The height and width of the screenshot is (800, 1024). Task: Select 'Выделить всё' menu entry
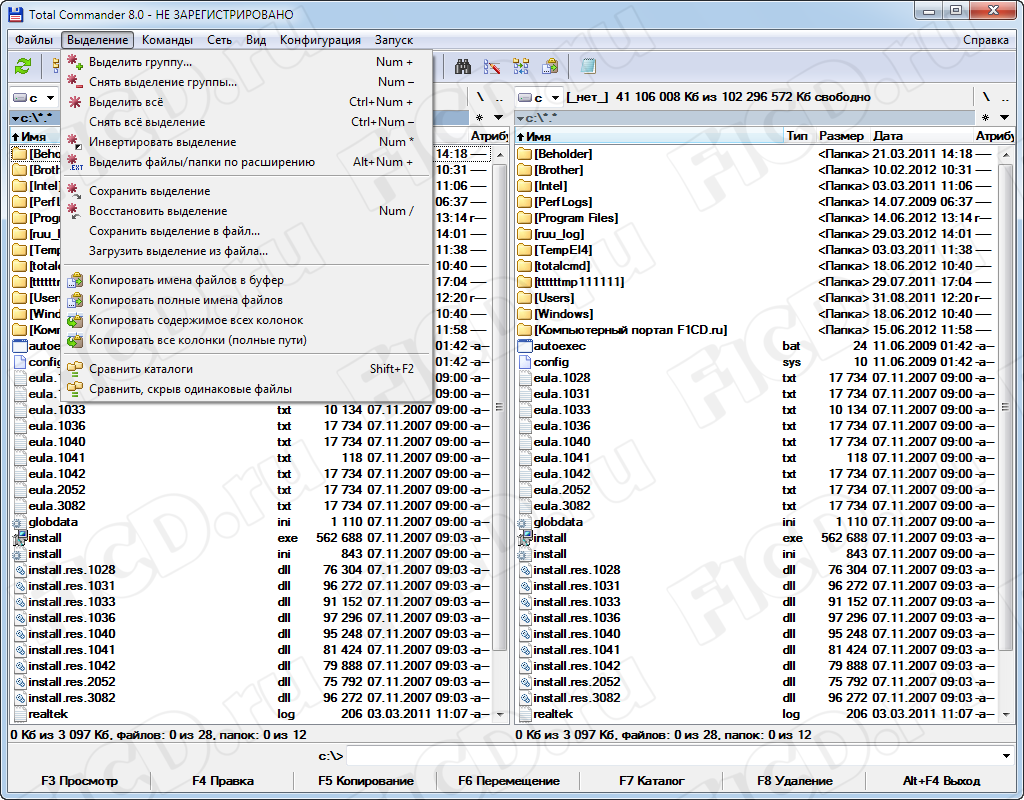[x=247, y=102]
